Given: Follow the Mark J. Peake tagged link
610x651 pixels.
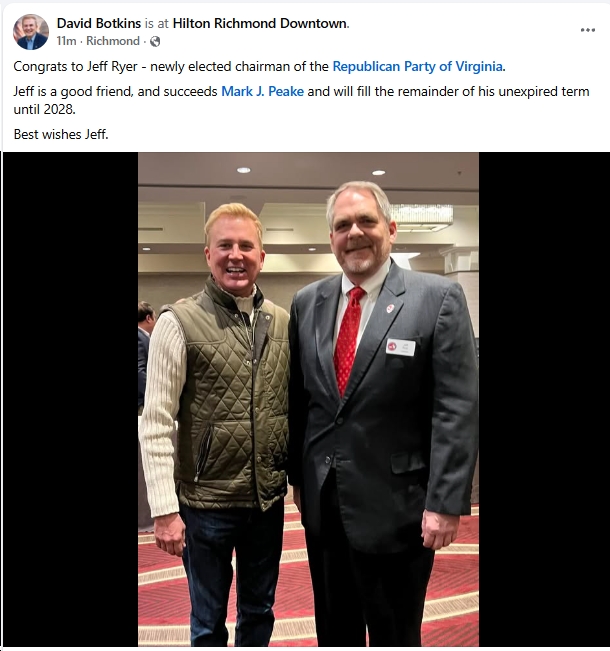Looking at the screenshot, I should click(262, 91).
